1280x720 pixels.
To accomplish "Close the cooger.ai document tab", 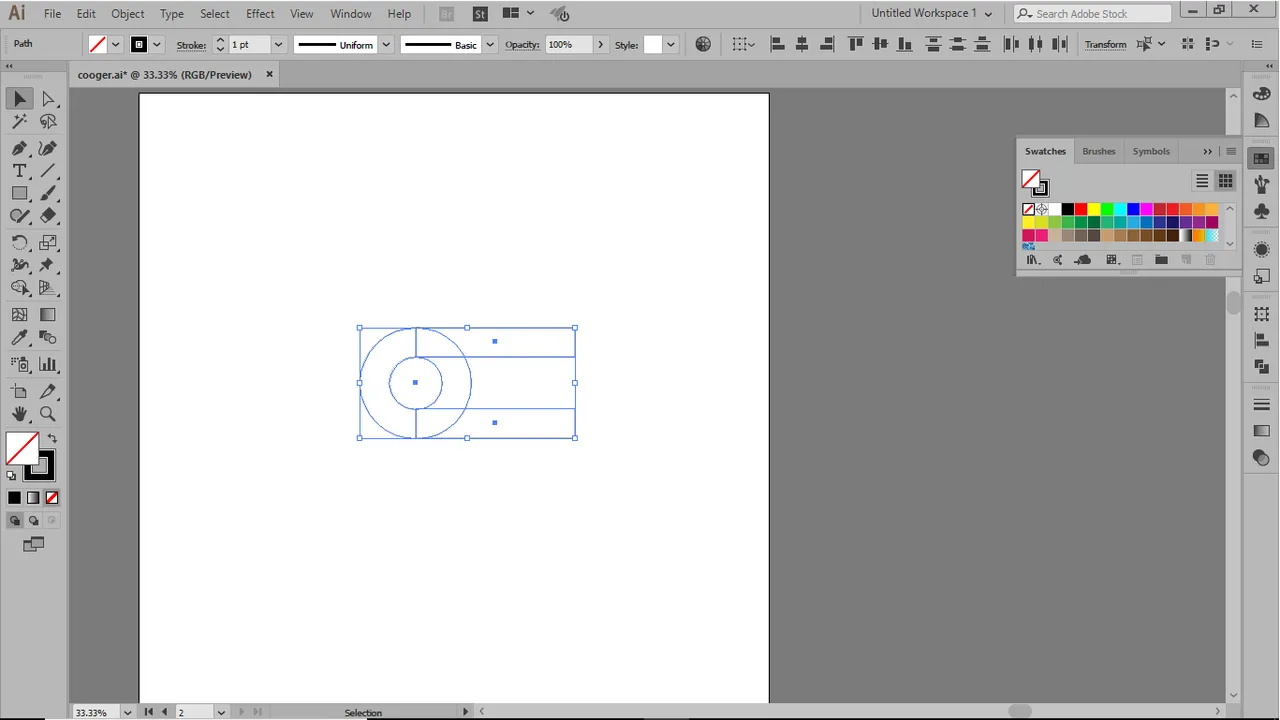I will pyautogui.click(x=269, y=74).
